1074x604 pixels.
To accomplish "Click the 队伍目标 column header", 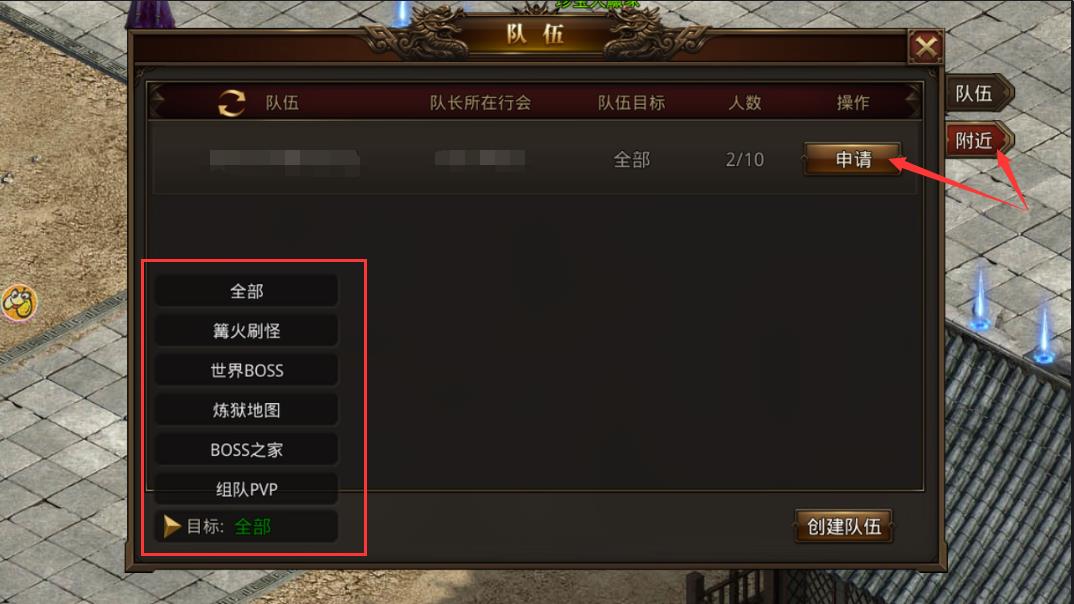I will [x=631, y=103].
